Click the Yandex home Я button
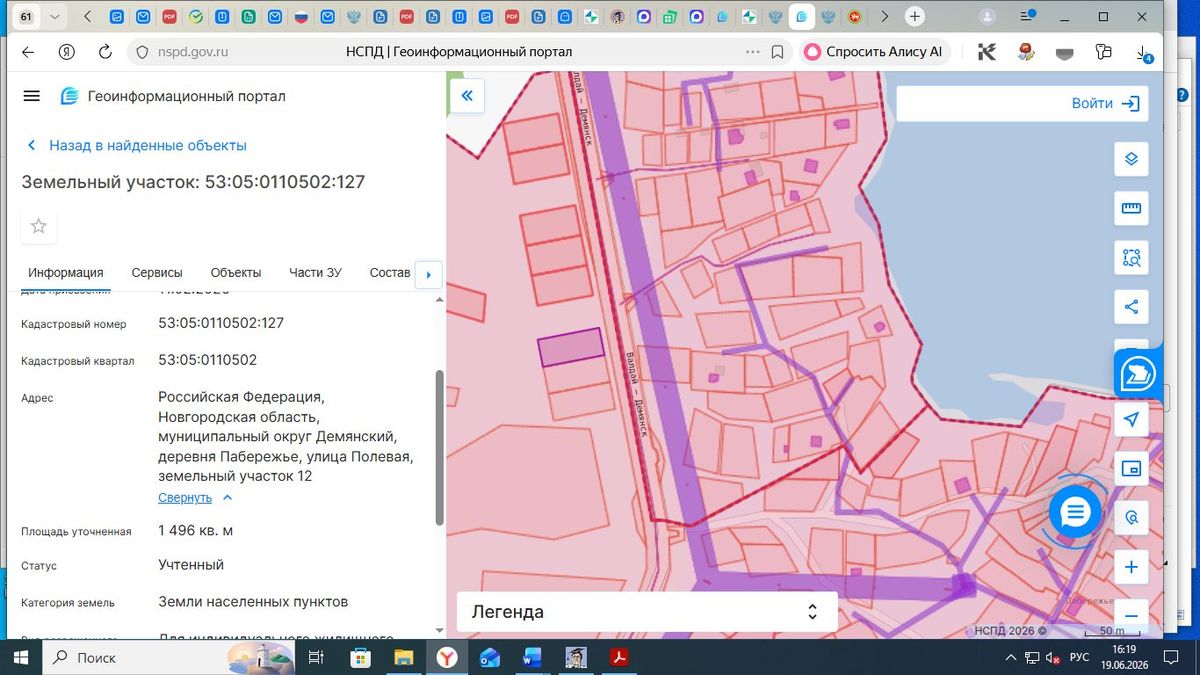Viewport: 1200px width, 675px height. point(67,52)
